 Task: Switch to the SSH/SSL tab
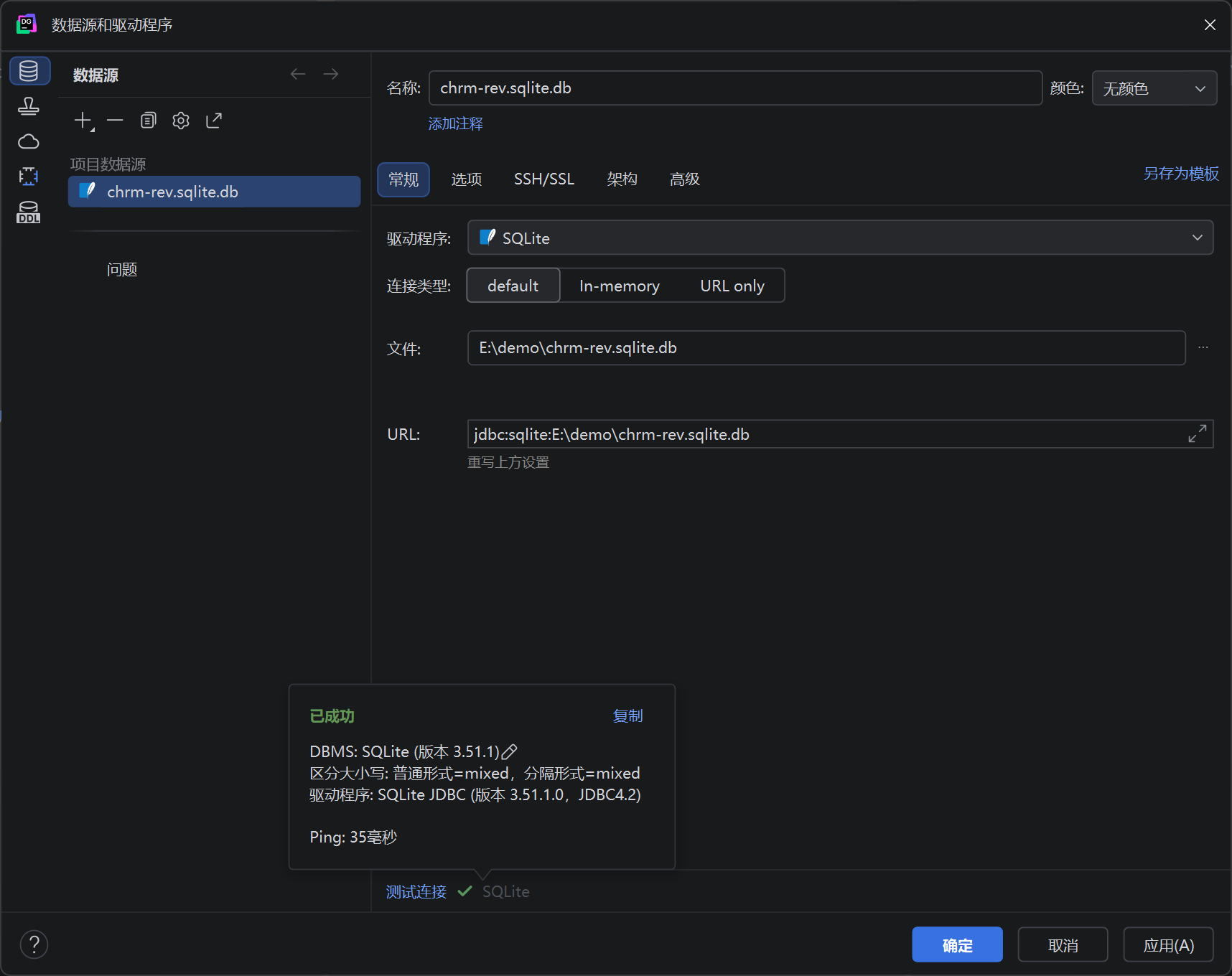[x=544, y=179]
